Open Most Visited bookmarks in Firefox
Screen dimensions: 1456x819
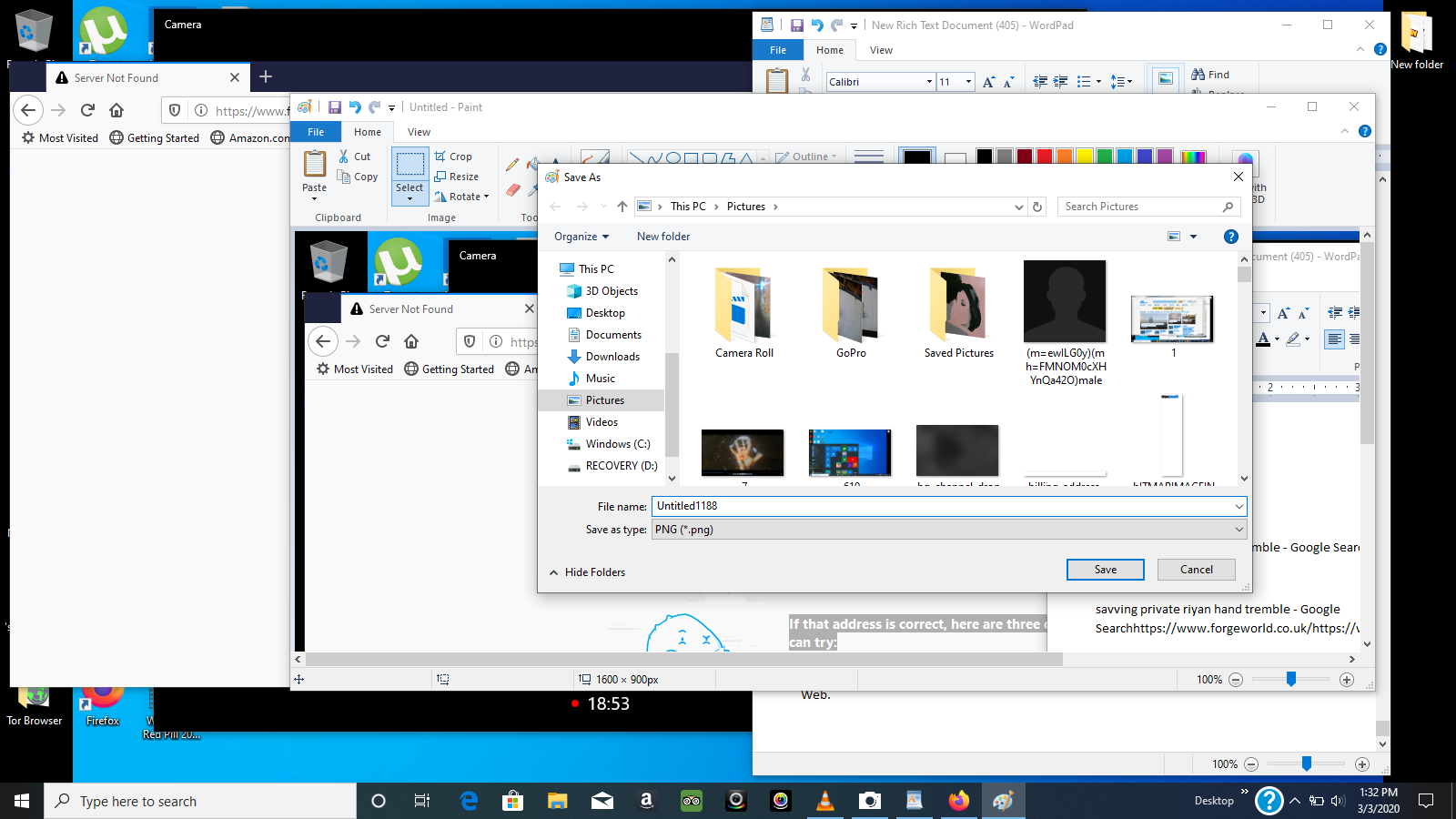click(60, 138)
